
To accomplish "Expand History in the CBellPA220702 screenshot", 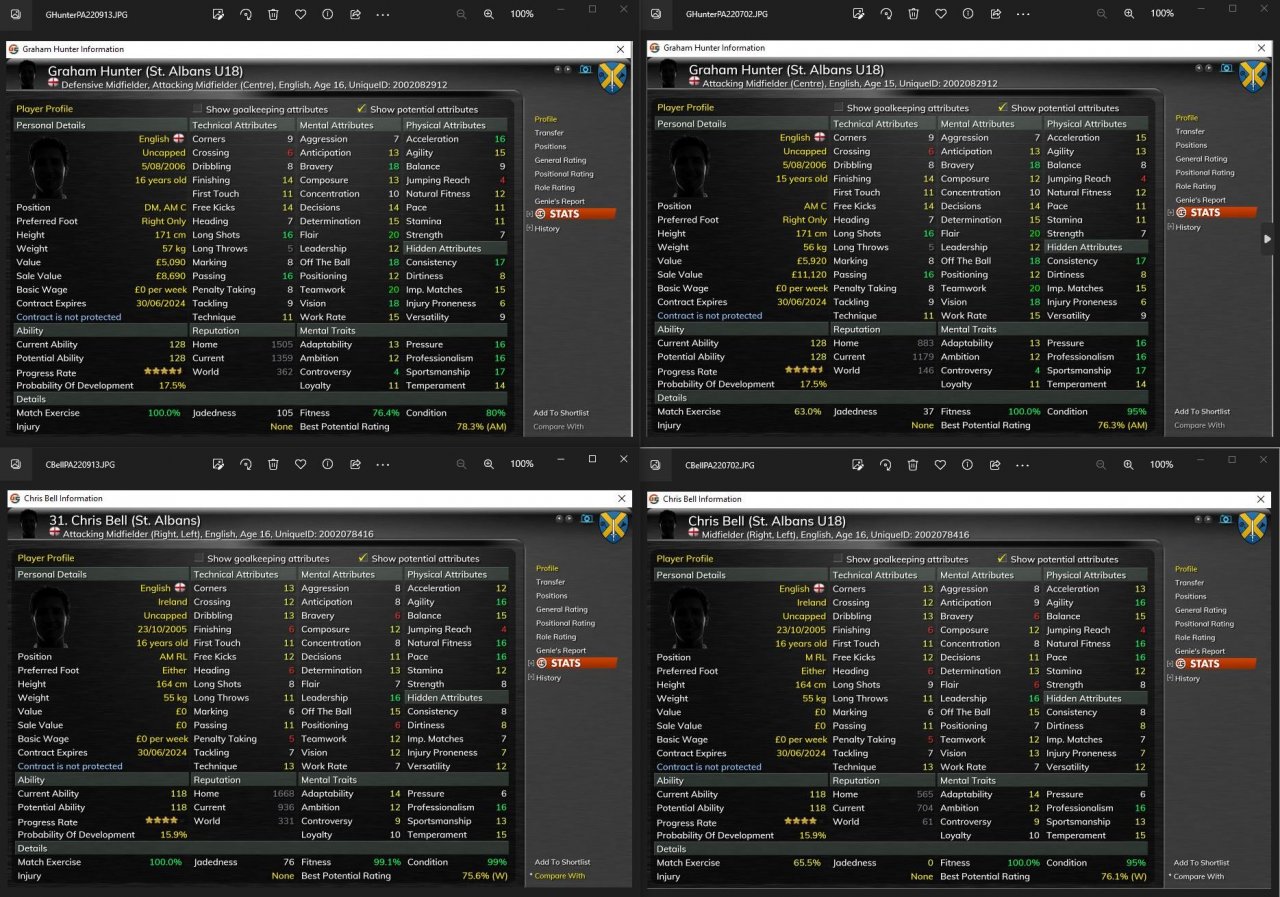I will click(1170, 679).
